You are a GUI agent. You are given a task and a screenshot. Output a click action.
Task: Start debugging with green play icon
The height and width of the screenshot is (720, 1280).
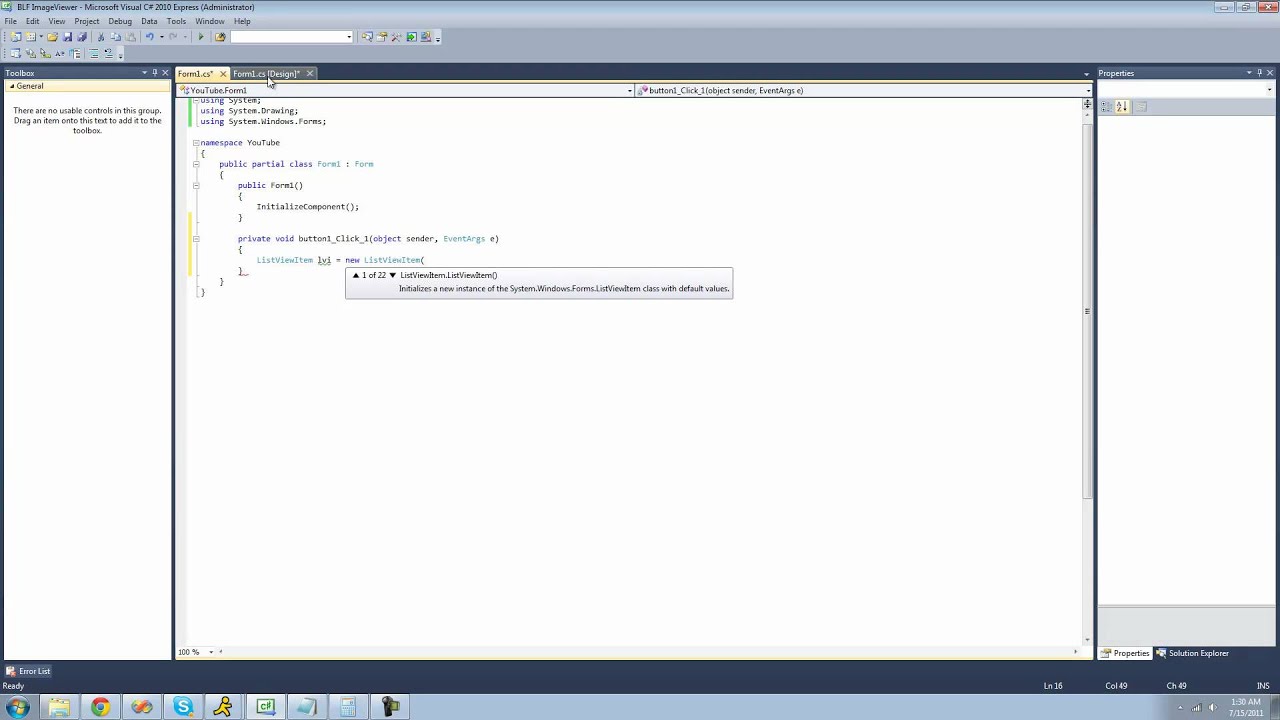point(201,37)
